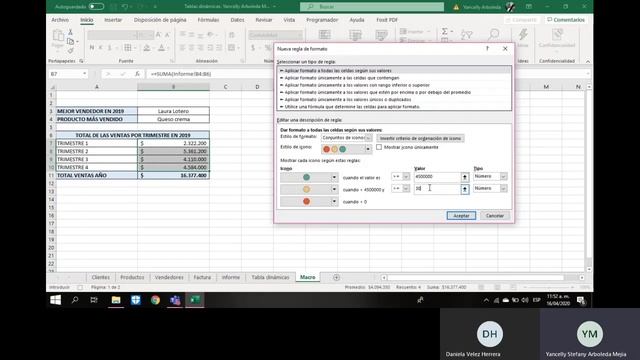640x360 pixels.
Task: Switch to the Datos ribbon tab
Action: (237, 20)
